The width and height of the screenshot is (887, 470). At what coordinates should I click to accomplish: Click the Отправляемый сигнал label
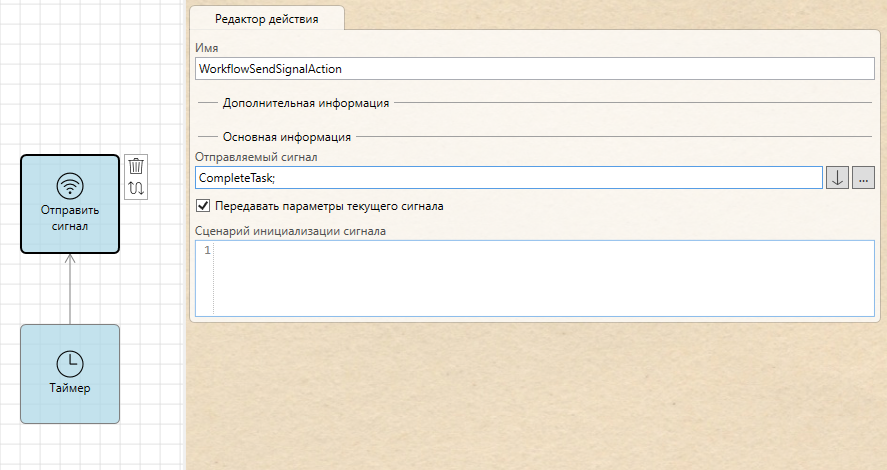click(x=256, y=157)
